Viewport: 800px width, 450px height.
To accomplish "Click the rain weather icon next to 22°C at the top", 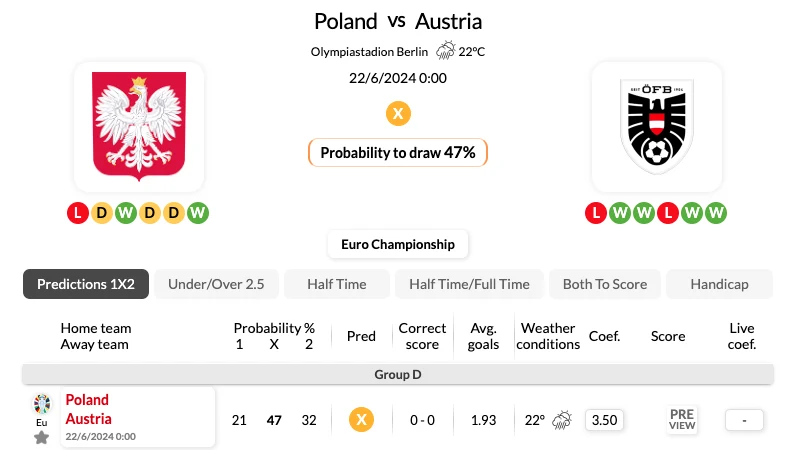I will point(445,51).
